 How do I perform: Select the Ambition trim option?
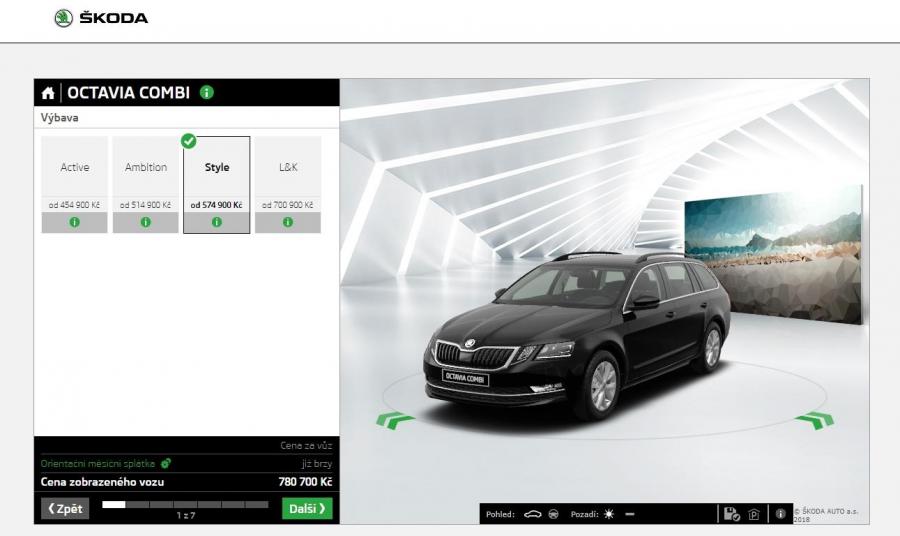point(146,168)
